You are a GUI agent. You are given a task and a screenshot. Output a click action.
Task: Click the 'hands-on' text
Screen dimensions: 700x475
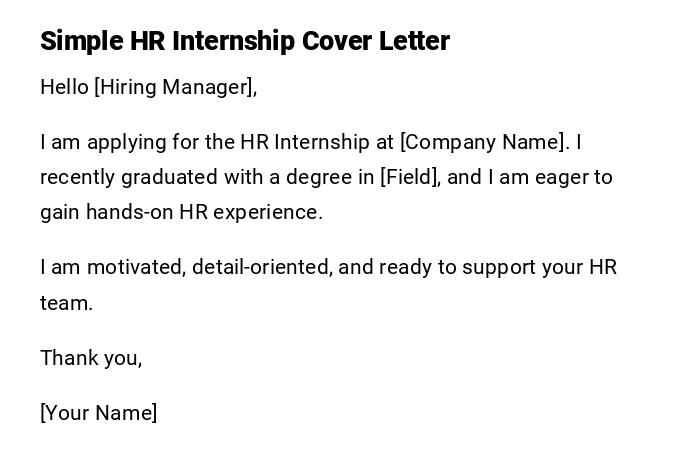pyautogui.click(x=127, y=212)
